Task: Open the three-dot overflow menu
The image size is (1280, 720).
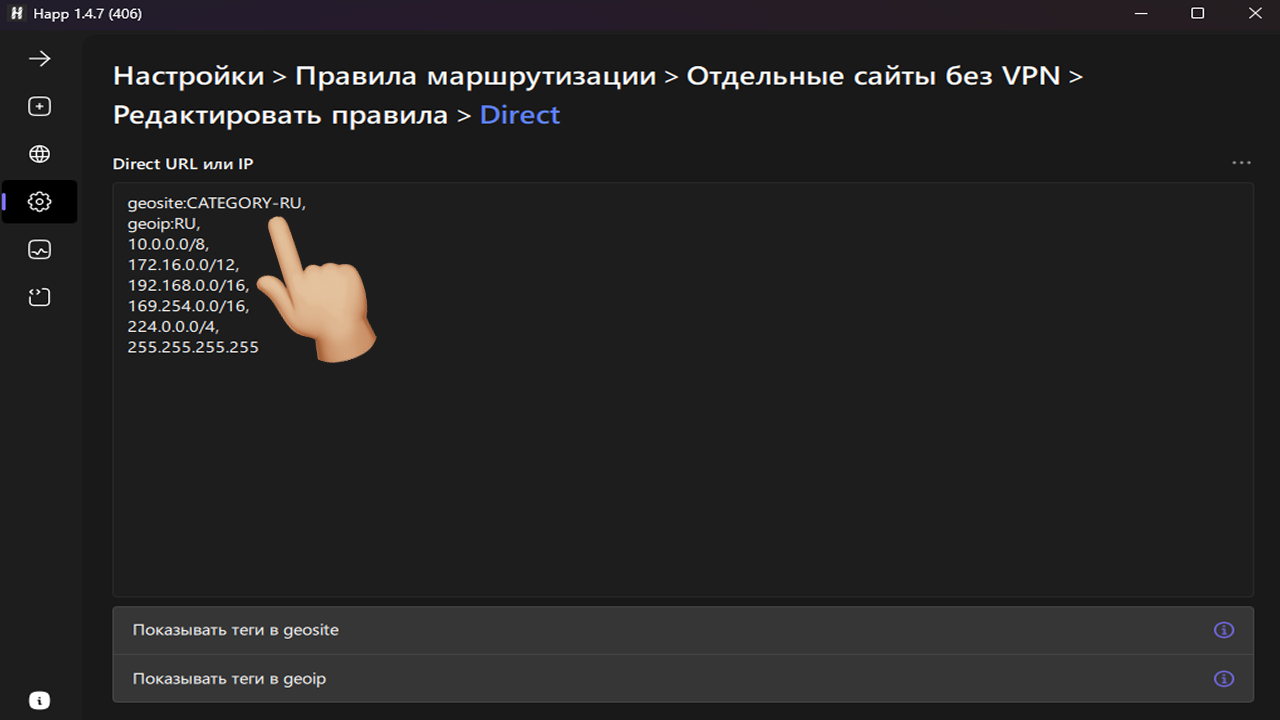Action: (1241, 162)
